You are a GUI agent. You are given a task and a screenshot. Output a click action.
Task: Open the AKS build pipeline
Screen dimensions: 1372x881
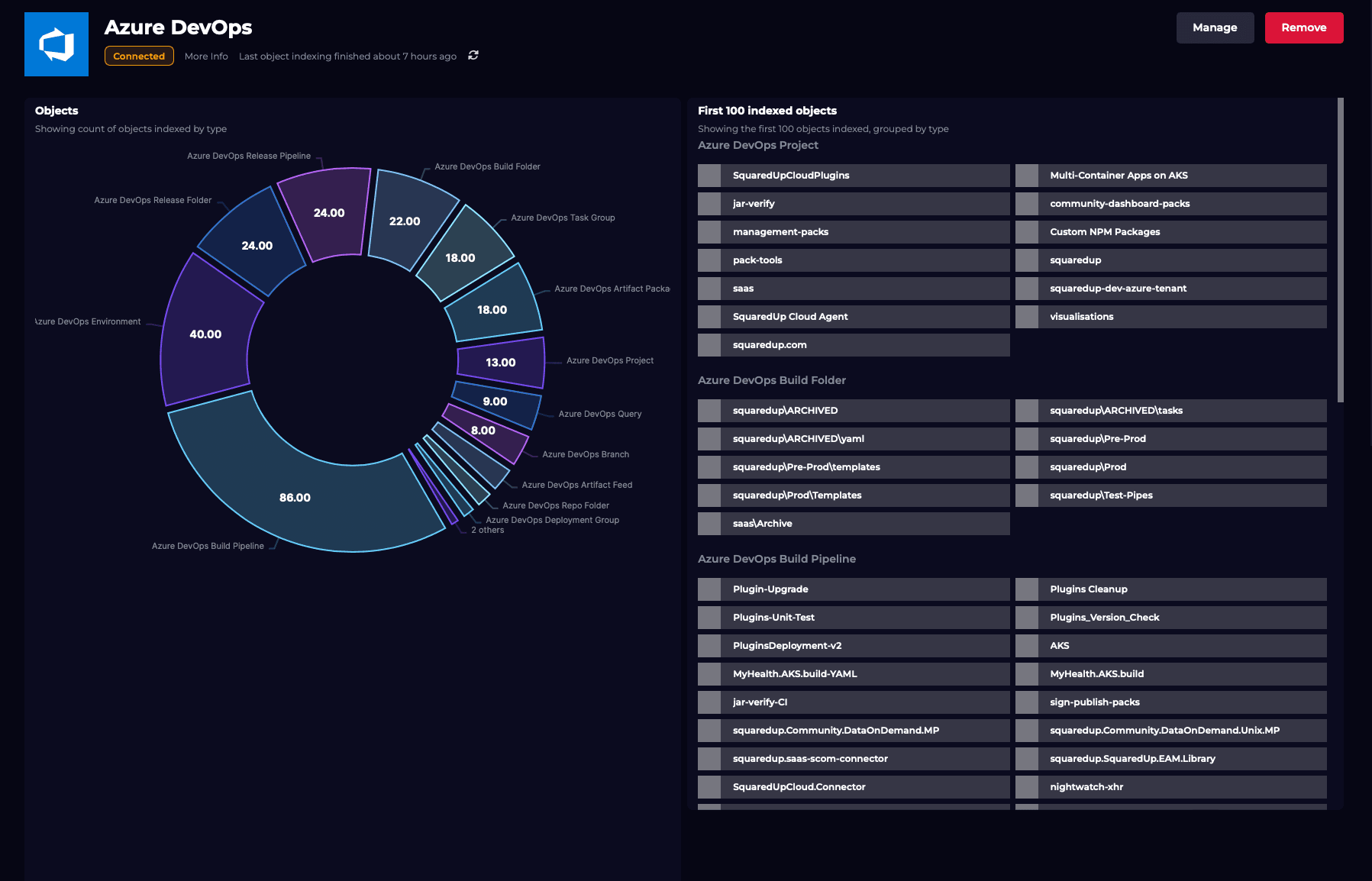1171,646
